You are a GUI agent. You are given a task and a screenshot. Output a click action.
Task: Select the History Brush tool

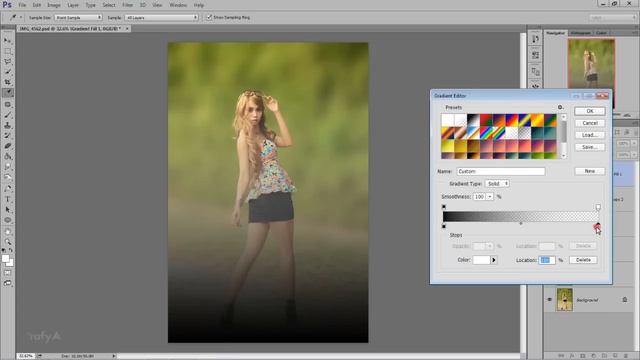(7, 136)
